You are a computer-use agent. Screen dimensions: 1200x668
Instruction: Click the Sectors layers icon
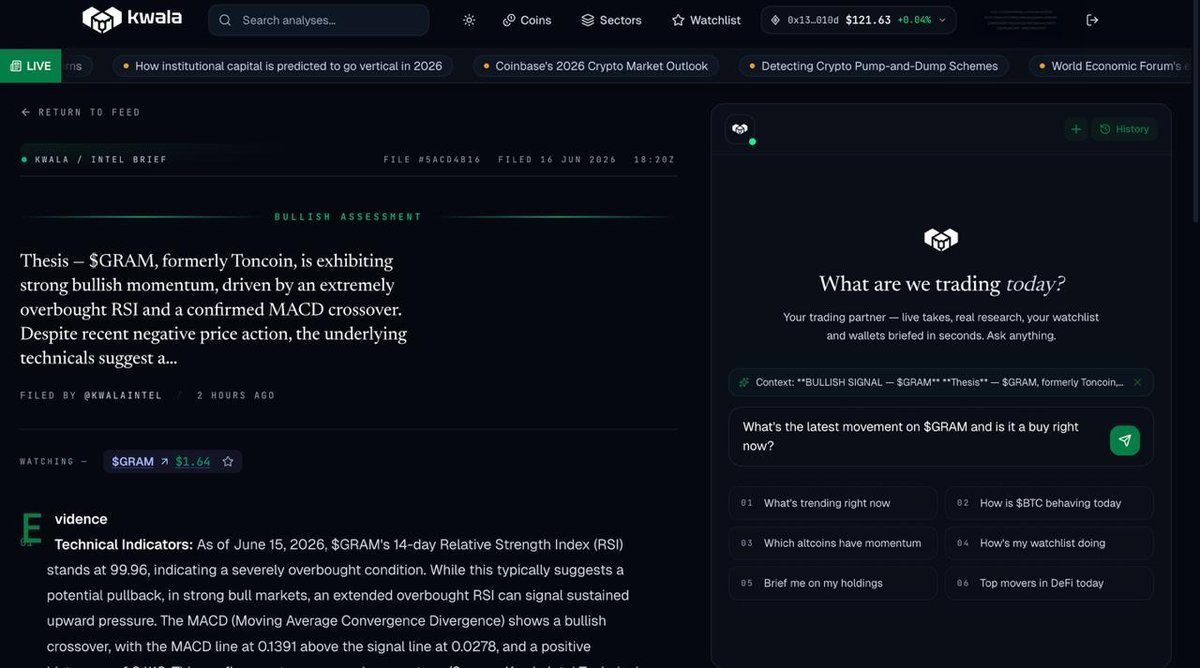pyautogui.click(x=588, y=20)
